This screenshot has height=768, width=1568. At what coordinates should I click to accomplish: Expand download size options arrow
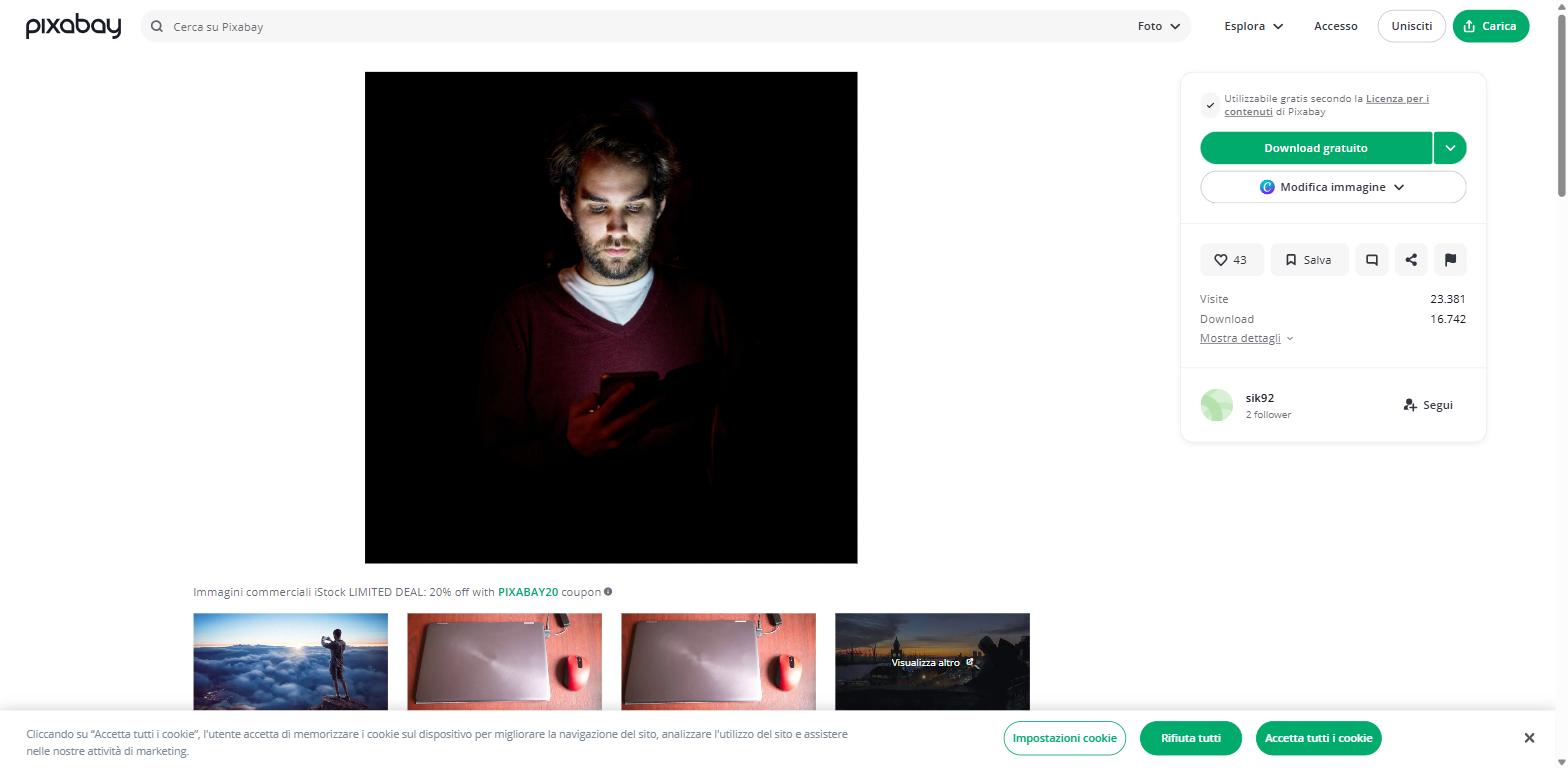(x=1450, y=148)
